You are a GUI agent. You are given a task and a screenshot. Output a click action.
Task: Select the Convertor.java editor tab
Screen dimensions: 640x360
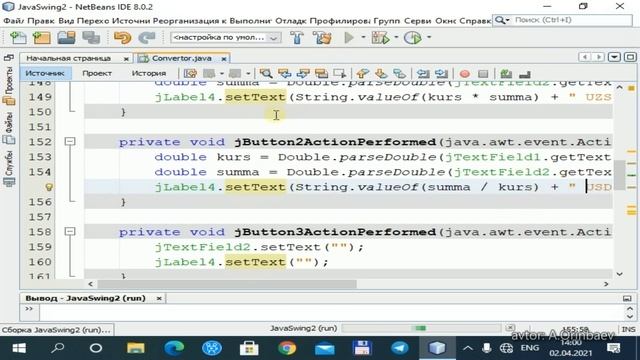182,58
